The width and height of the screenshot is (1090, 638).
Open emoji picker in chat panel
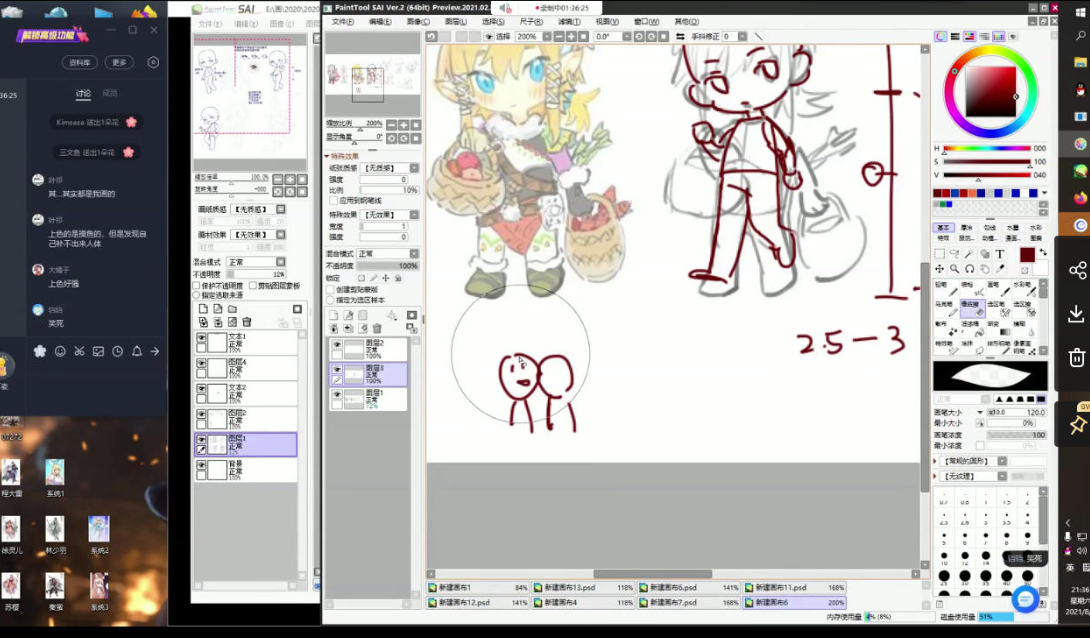tap(60, 352)
